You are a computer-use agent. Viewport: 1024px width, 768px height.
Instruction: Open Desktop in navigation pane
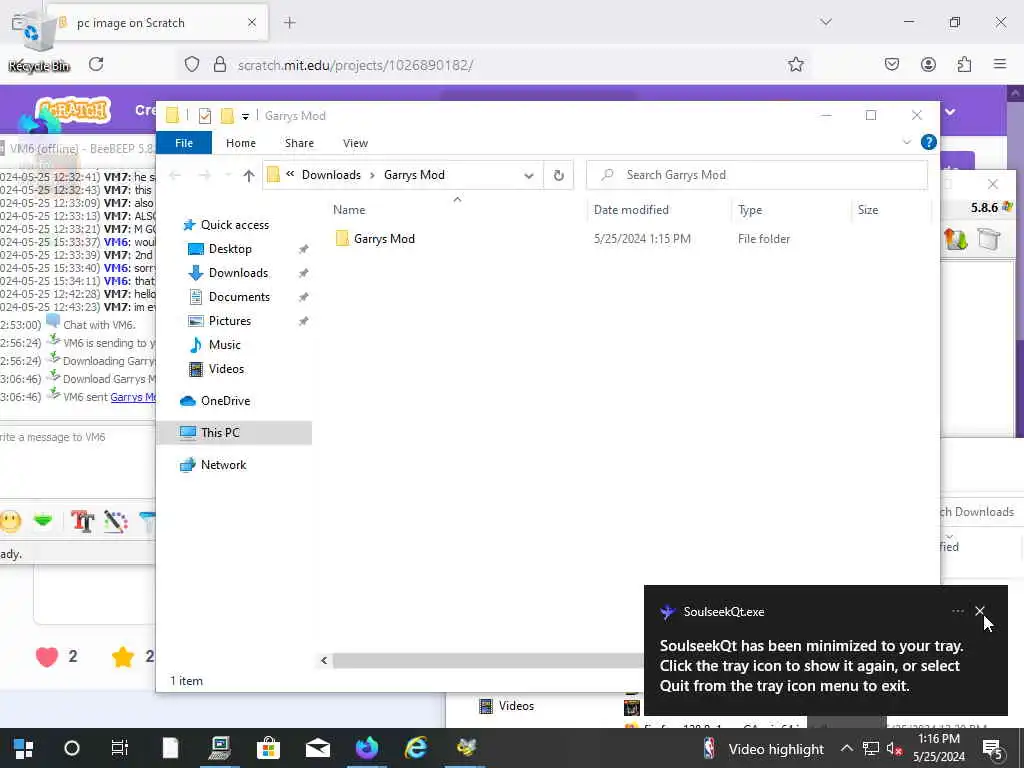(230, 249)
